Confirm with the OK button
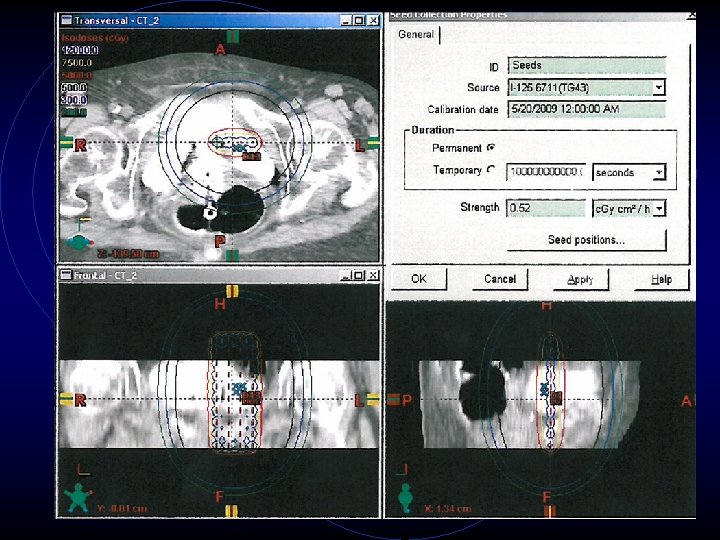Screen dimensions: 720x540 coord(418,279)
